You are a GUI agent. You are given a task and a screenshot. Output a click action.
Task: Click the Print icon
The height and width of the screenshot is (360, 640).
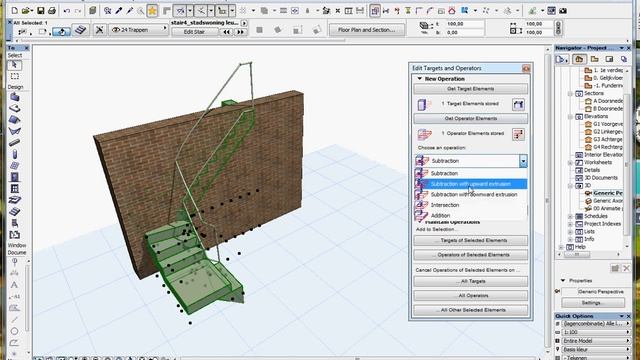click(x=52, y=11)
